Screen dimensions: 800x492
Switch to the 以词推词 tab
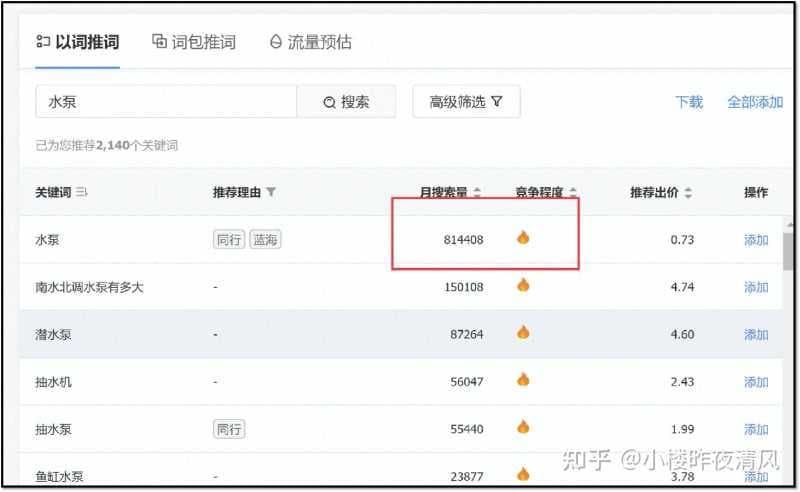click(x=78, y=42)
